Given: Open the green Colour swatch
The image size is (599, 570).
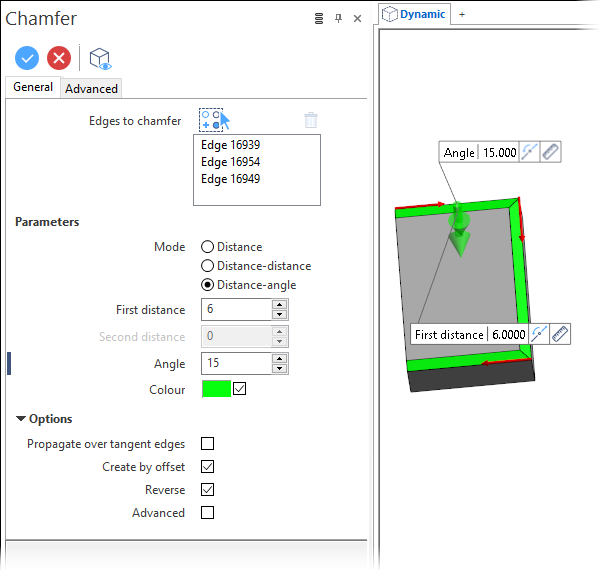Looking at the screenshot, I should [x=217, y=389].
